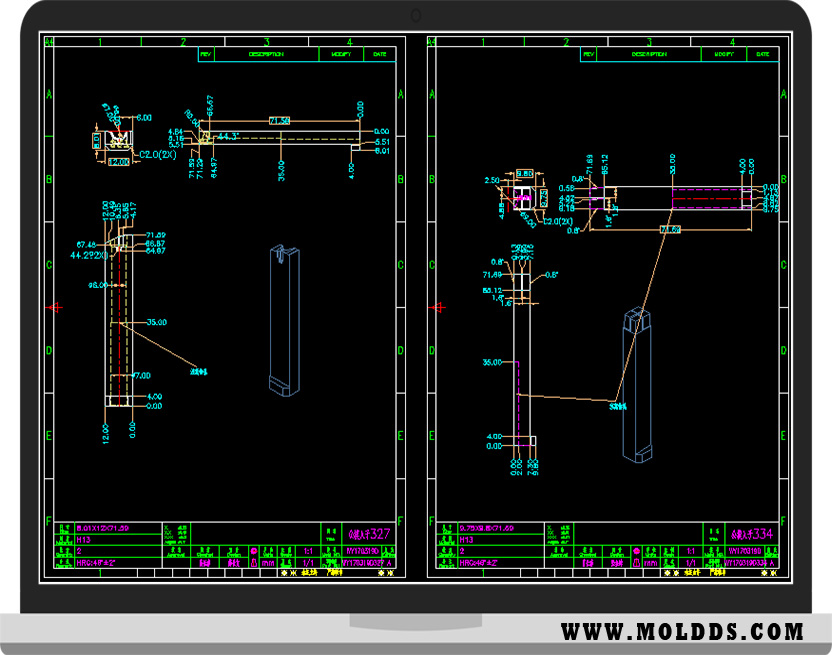Select the C2.0(2X) chamfer note in drawing 334

pos(558,221)
